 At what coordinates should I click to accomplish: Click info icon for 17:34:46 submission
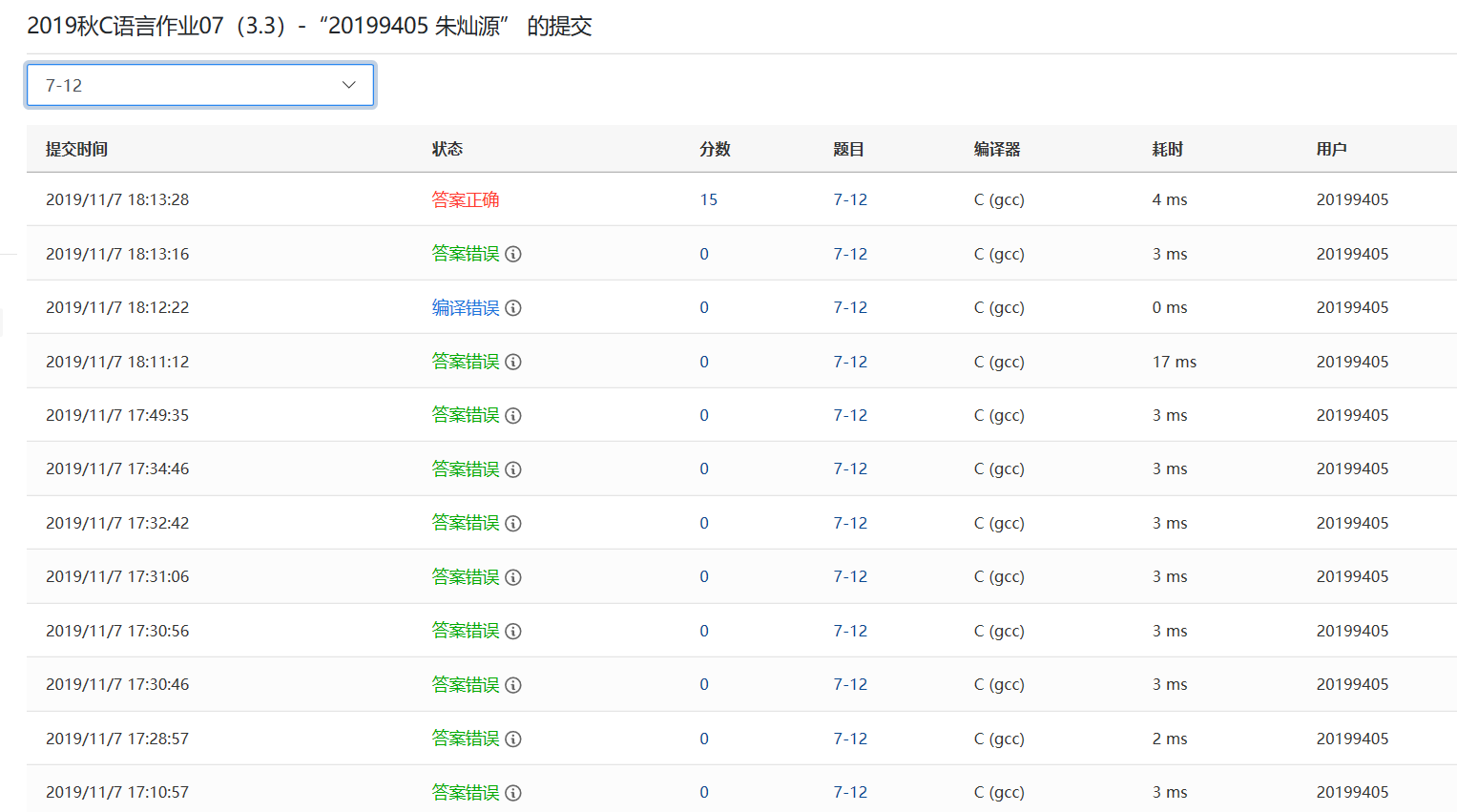coord(513,469)
